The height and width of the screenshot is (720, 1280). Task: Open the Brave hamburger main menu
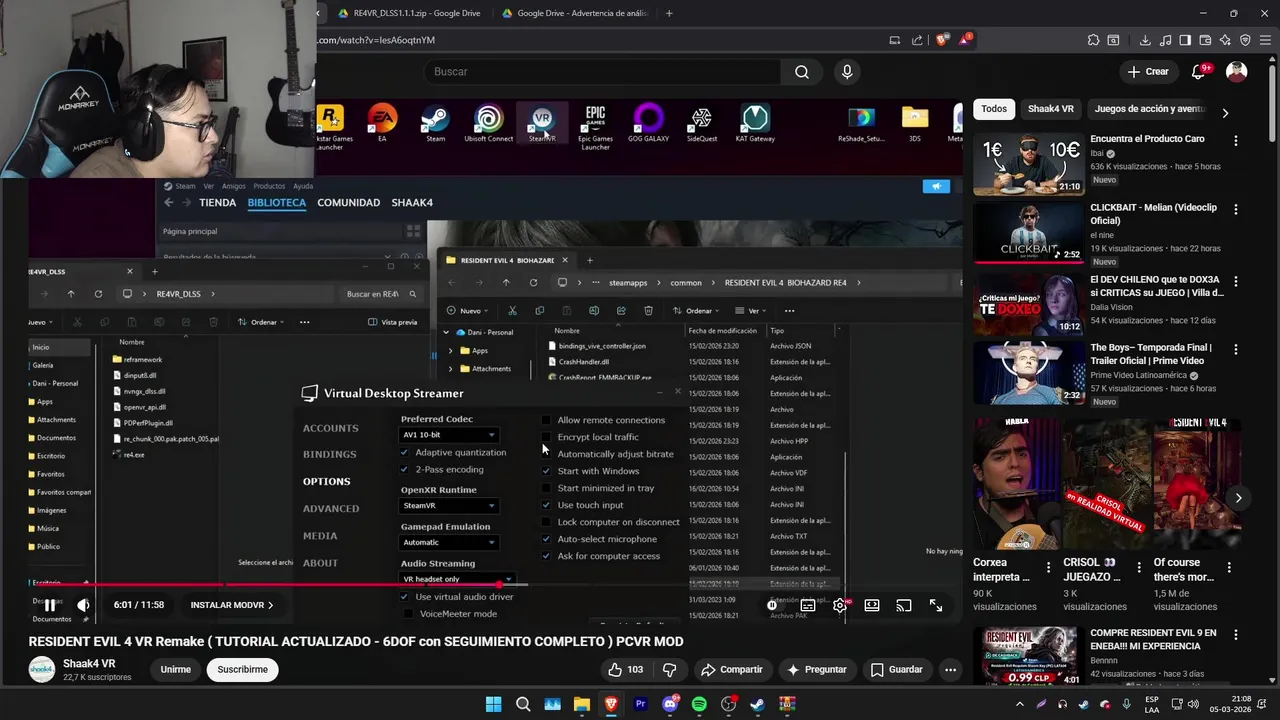(1265, 40)
